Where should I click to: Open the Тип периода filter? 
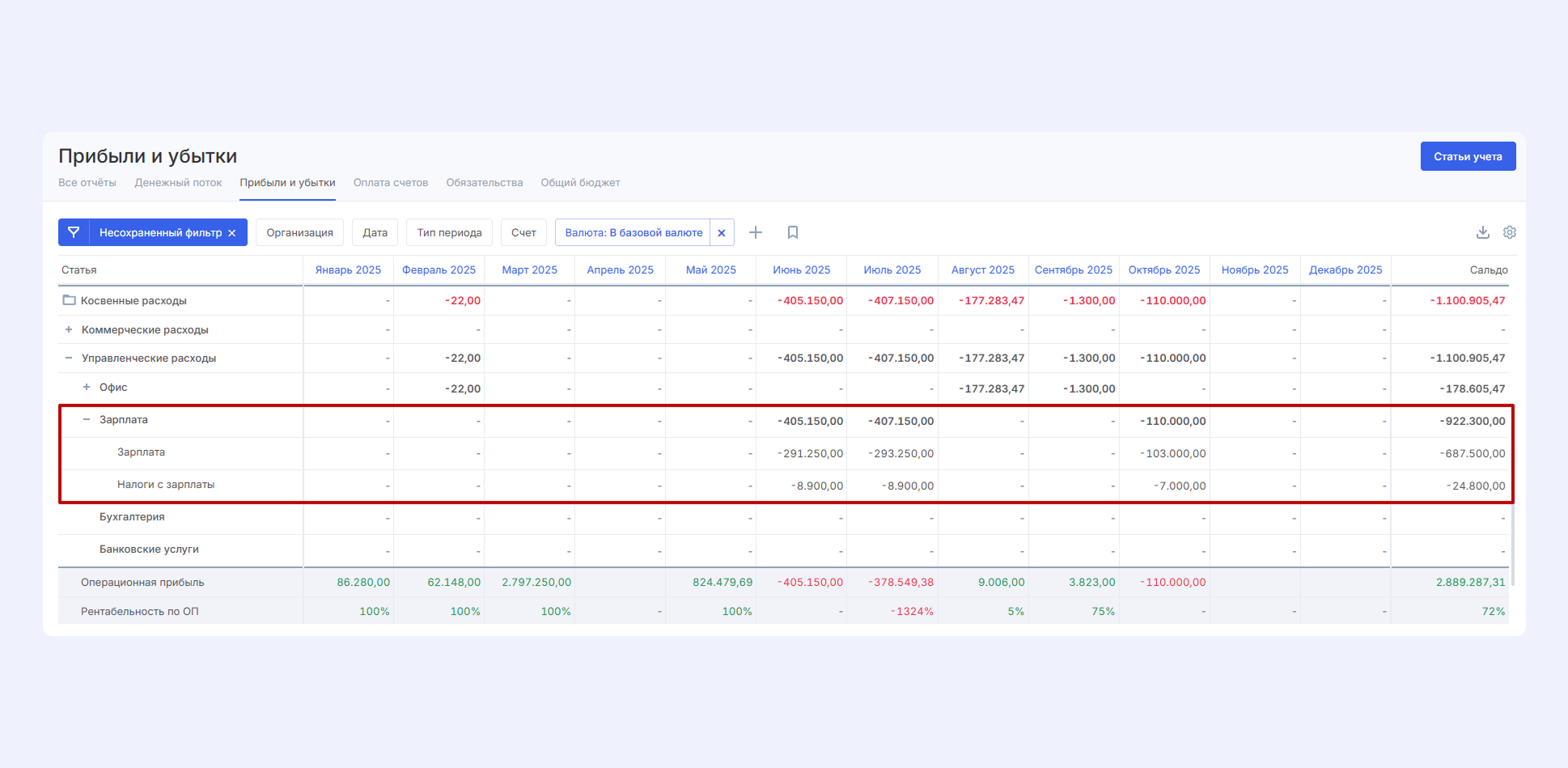(449, 233)
